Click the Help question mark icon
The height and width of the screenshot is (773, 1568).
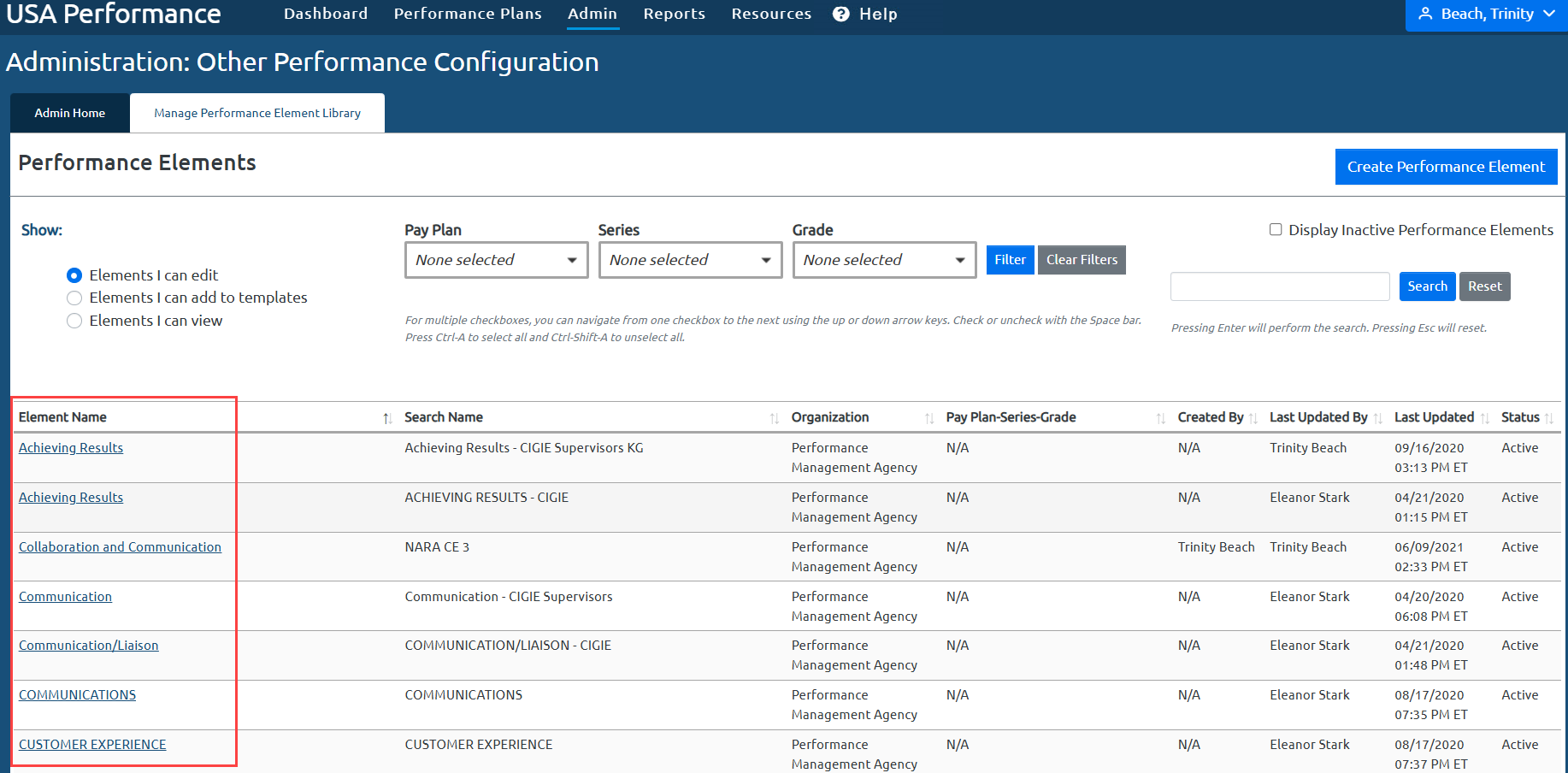pyautogui.click(x=841, y=14)
